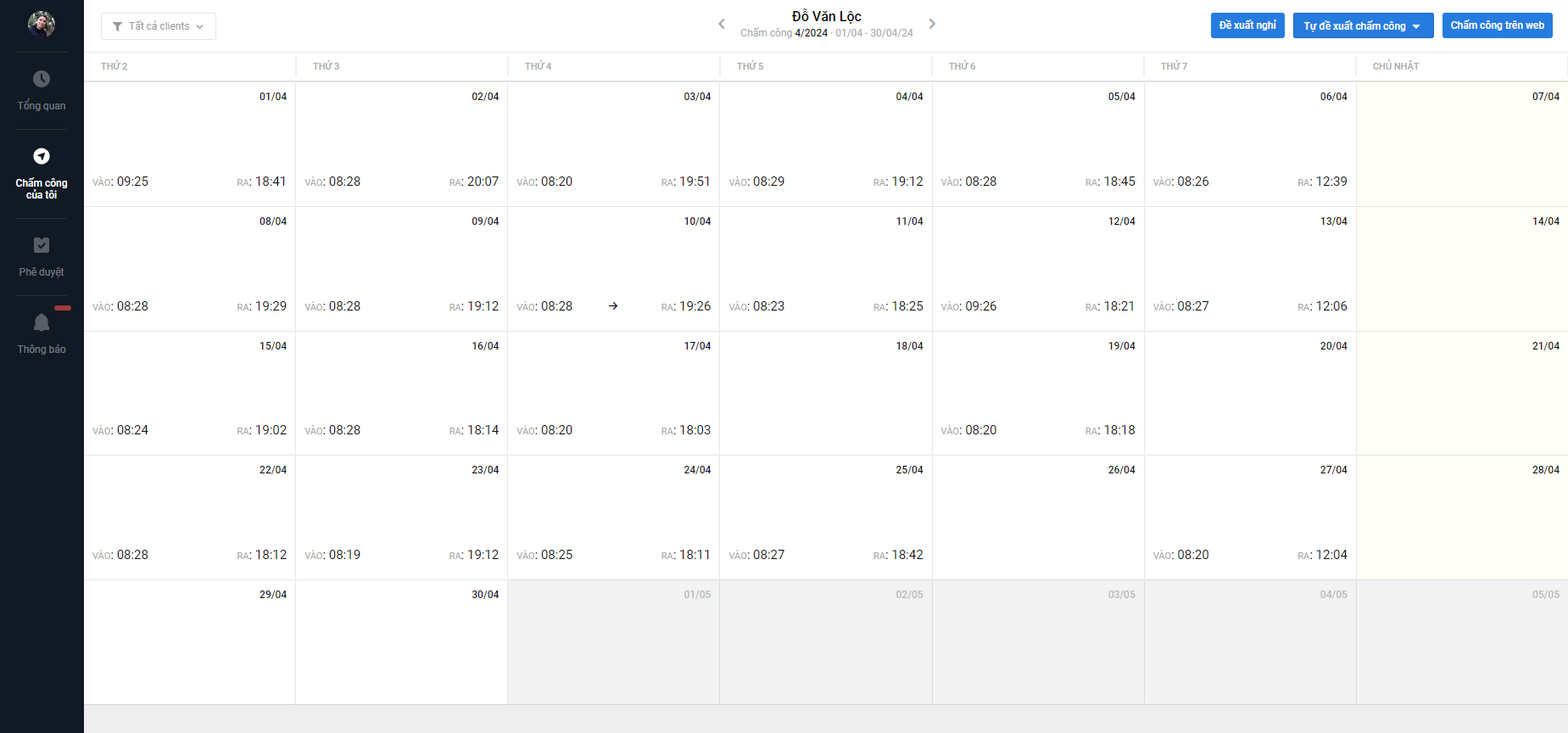Open Tổng quan menu label
Image resolution: width=1568 pixels, height=733 pixels.
tap(42, 106)
